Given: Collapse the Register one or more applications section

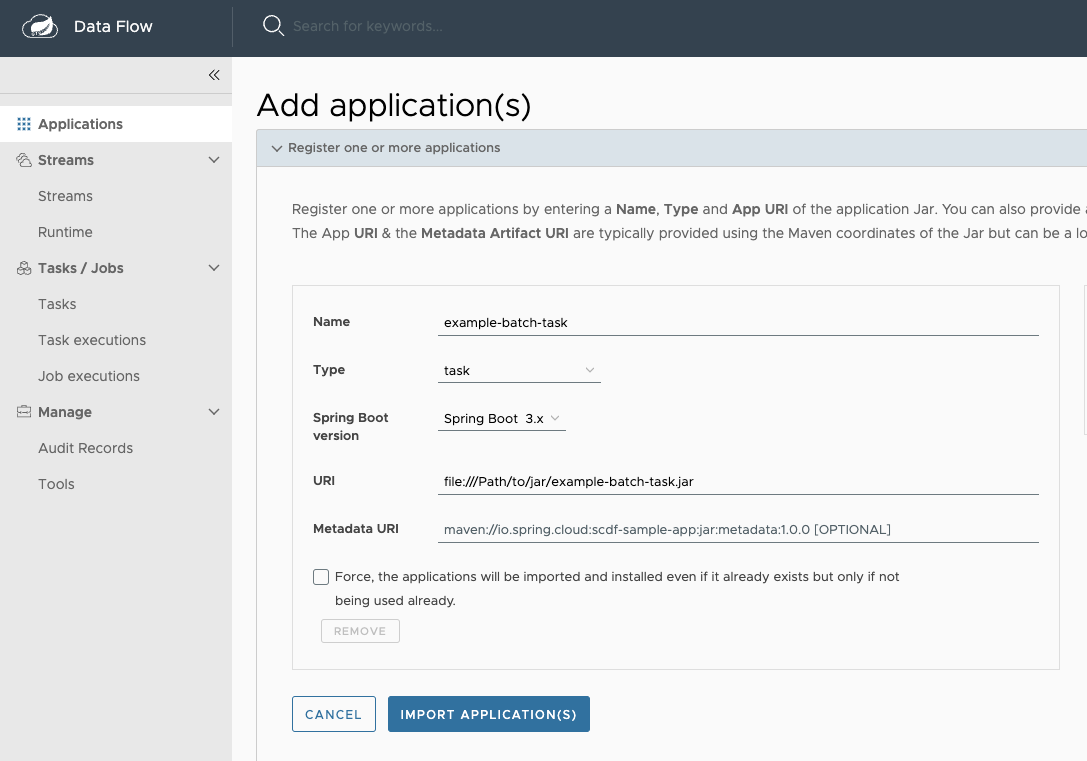Looking at the screenshot, I should click(277, 148).
